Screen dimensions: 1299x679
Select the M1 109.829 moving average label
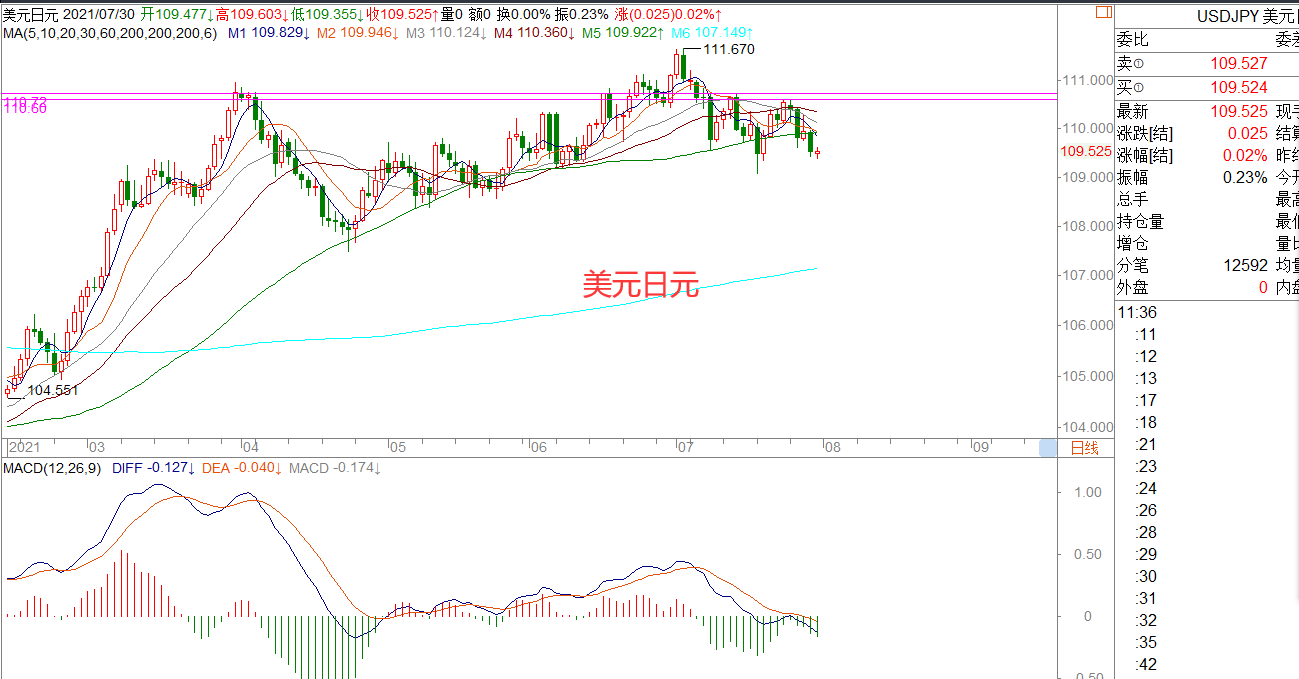pos(271,33)
